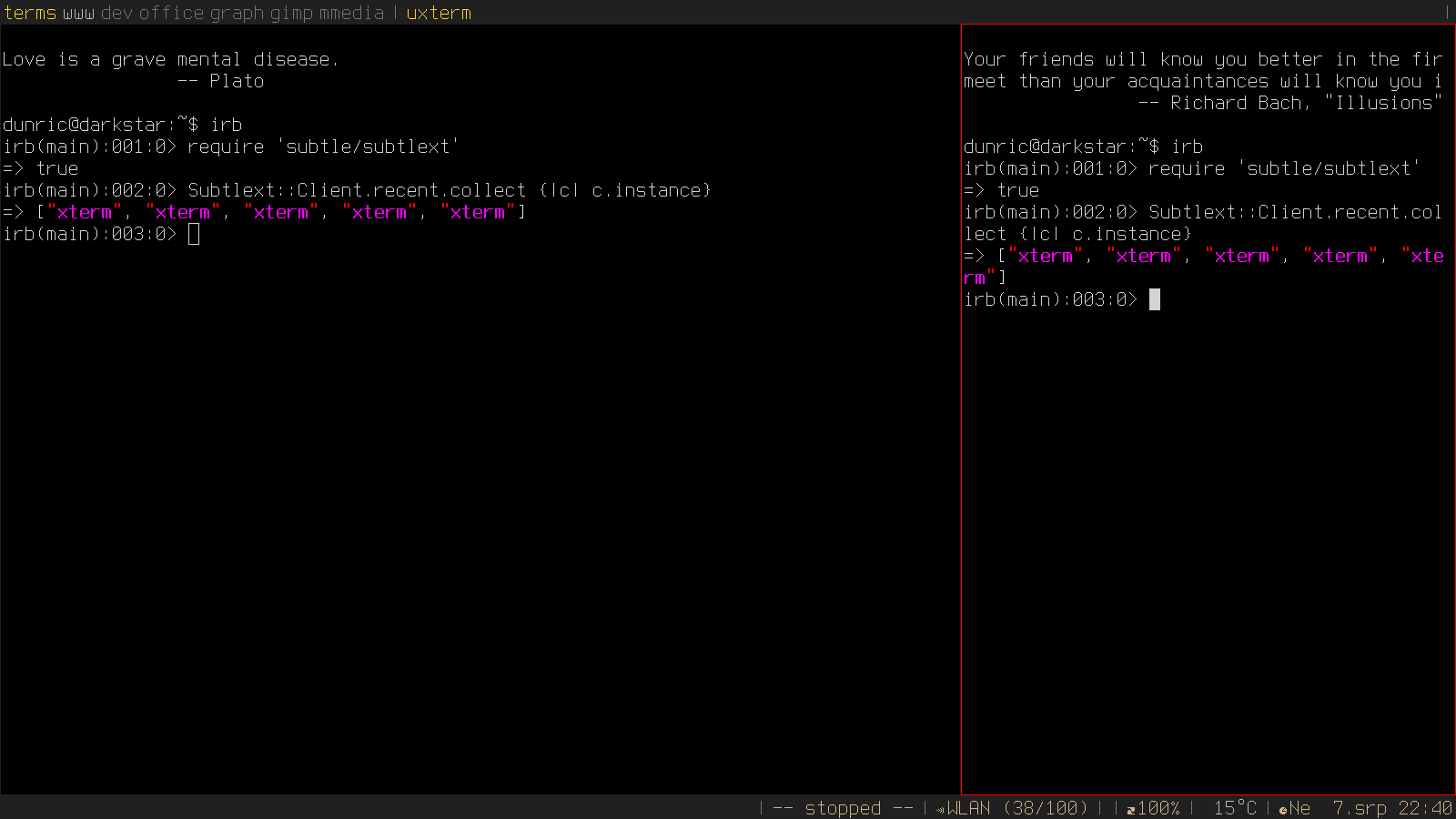Open the dev view

coord(116,13)
